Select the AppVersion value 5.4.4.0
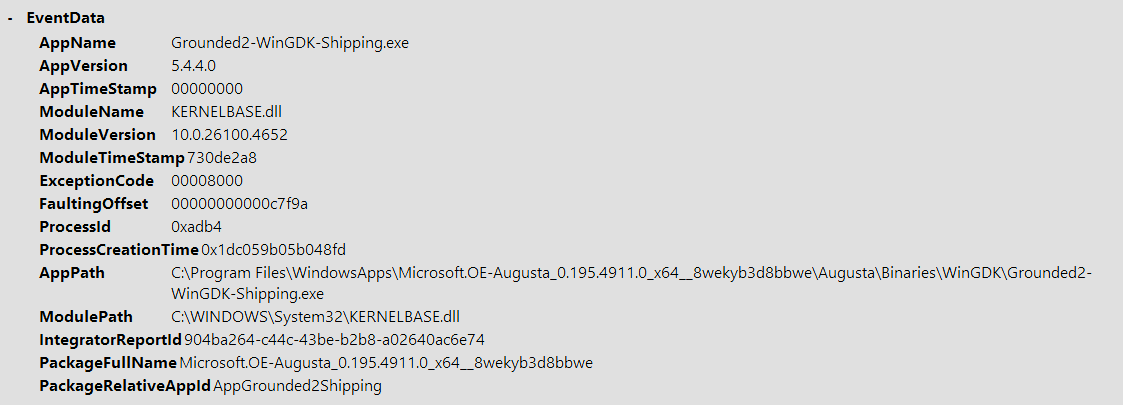The image size is (1123, 405). tap(193, 66)
